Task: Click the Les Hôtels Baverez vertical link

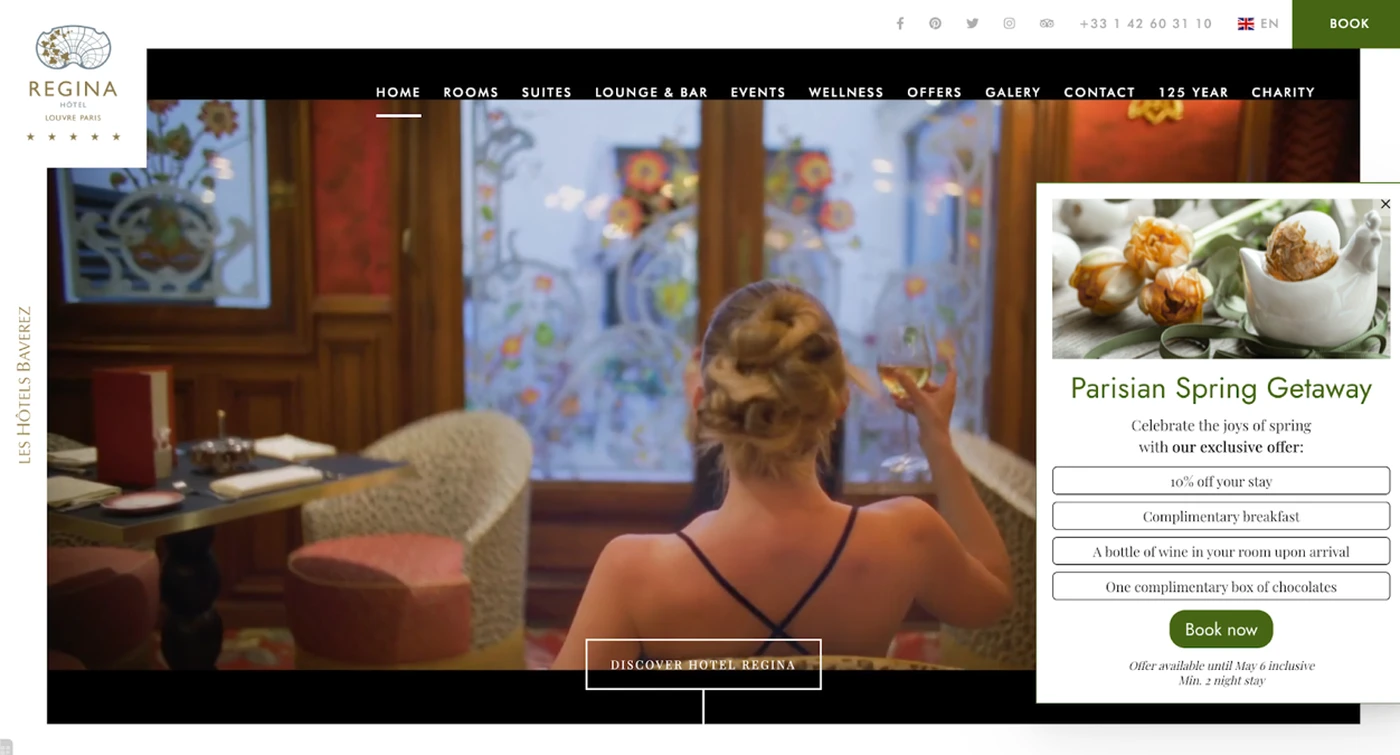Action: point(25,384)
